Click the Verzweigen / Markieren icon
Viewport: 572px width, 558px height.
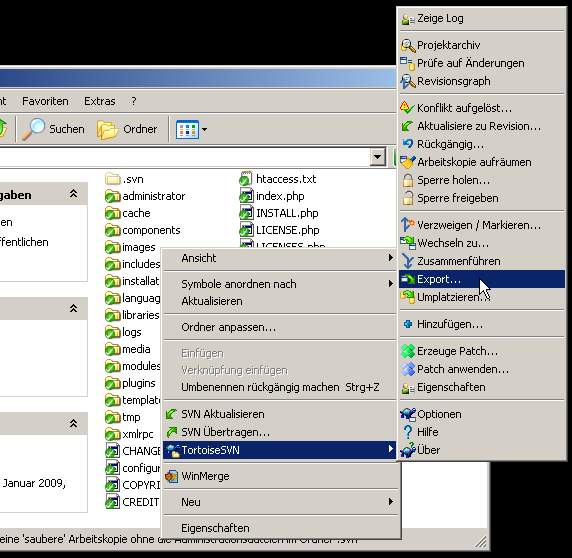[x=407, y=225]
